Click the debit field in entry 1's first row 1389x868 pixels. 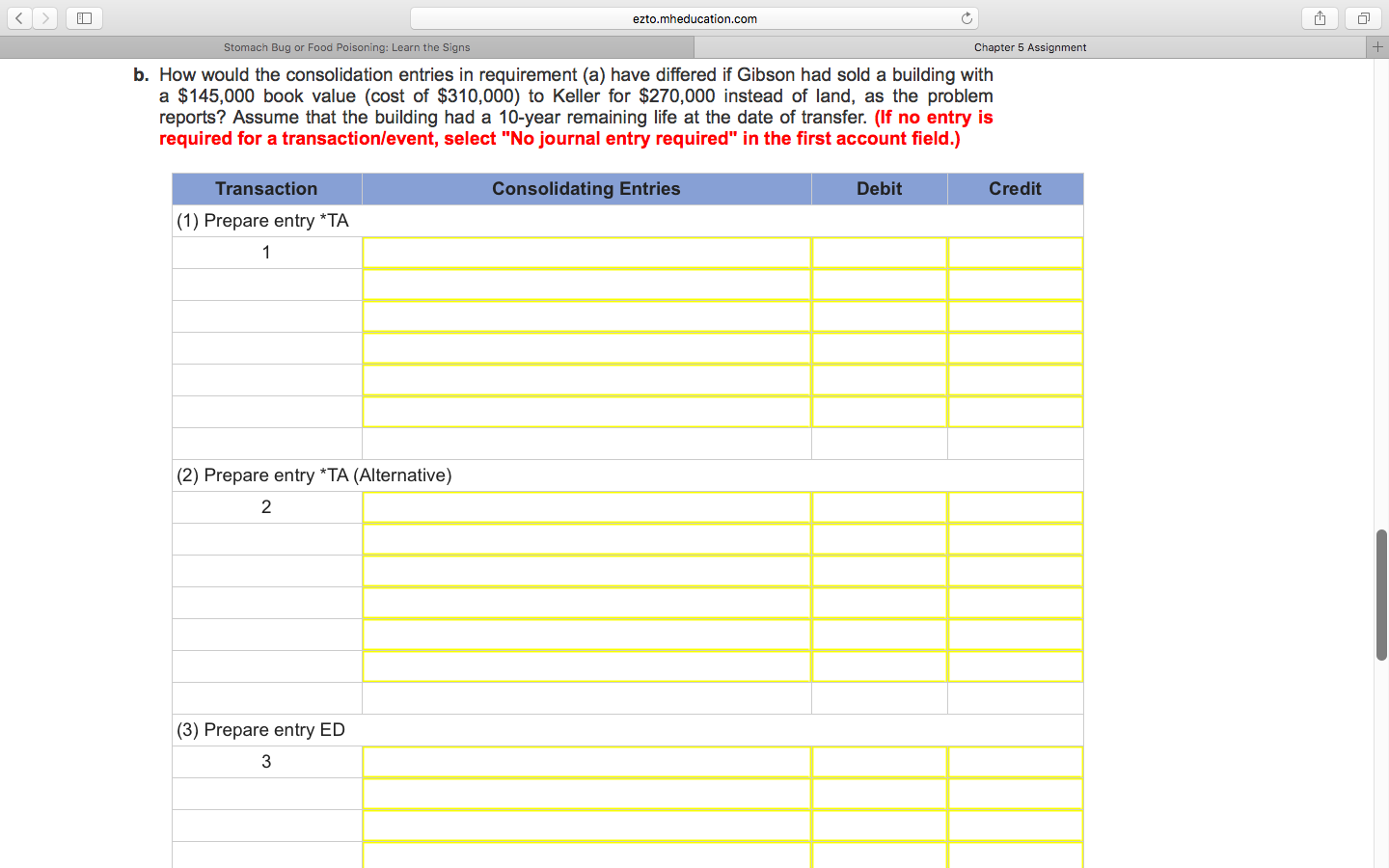tap(880, 253)
